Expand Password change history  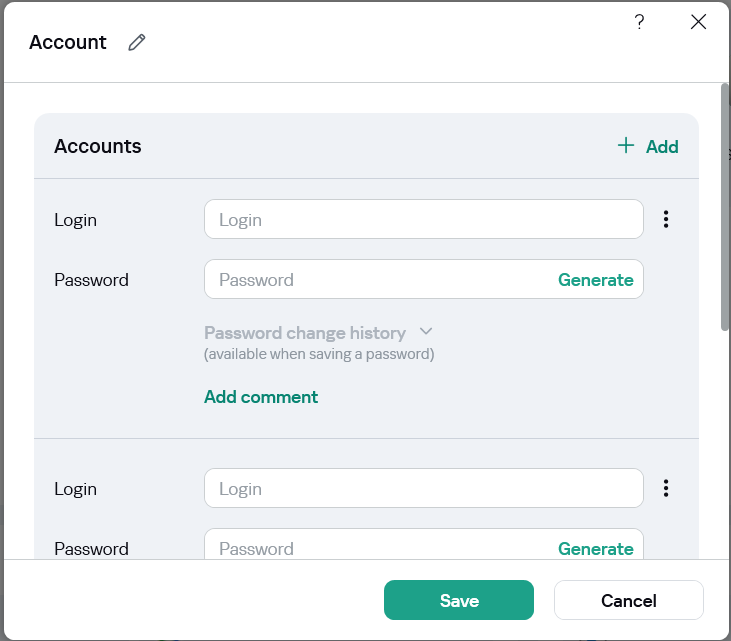click(318, 333)
